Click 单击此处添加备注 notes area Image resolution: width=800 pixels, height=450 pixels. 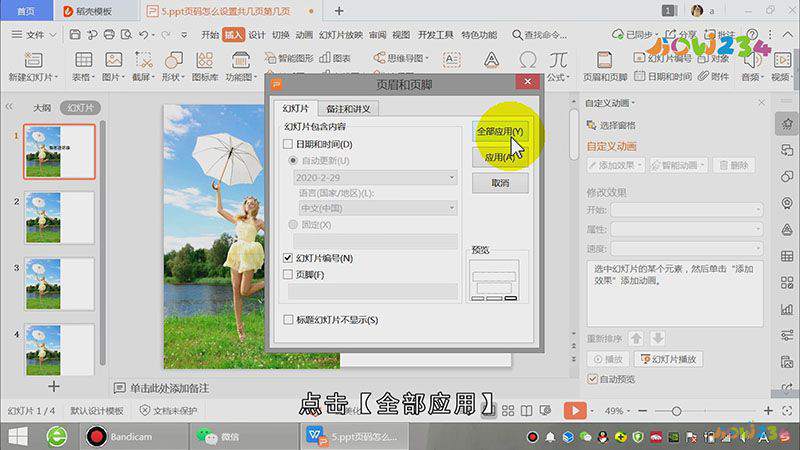tap(169, 388)
